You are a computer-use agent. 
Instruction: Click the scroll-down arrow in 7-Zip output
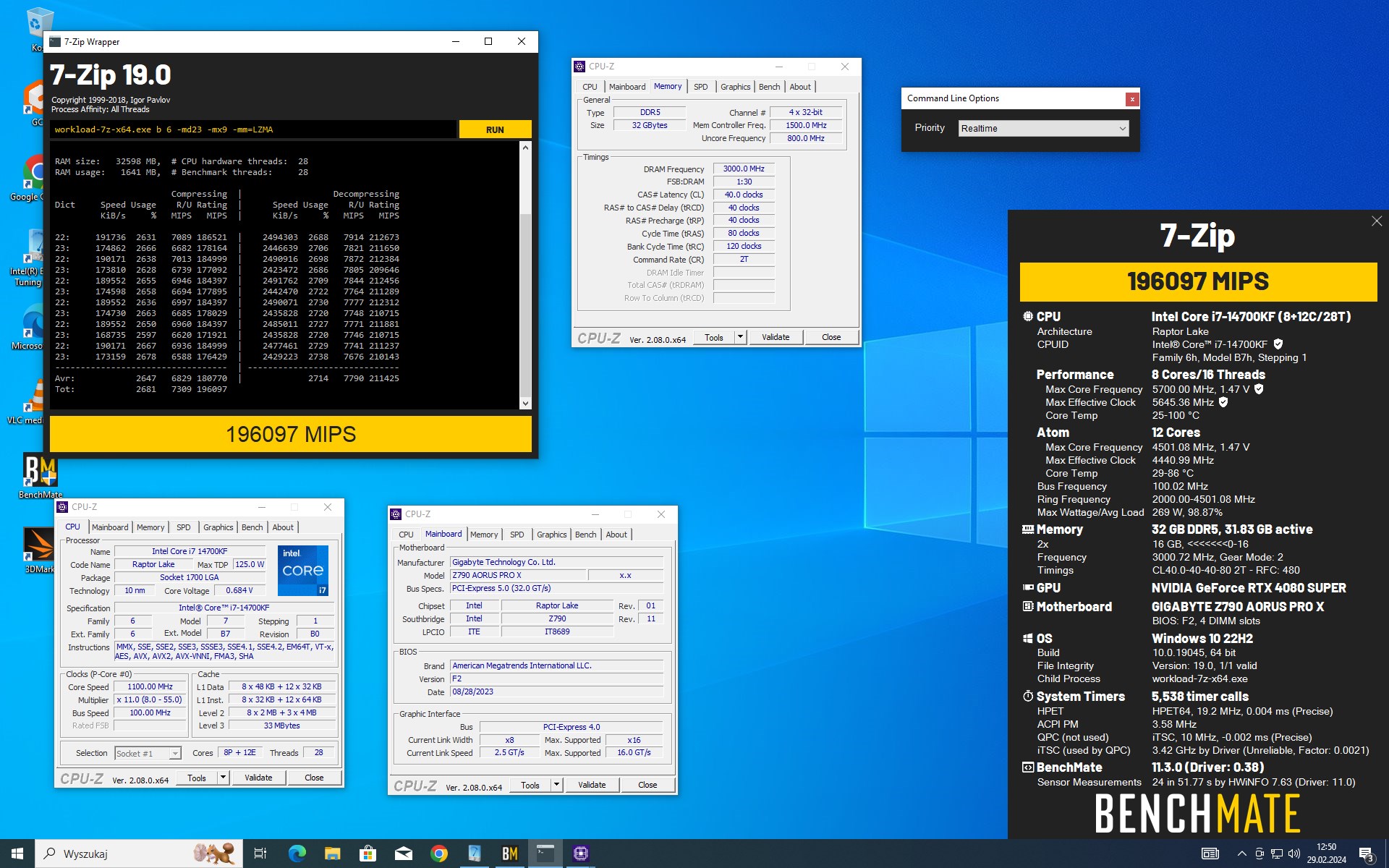(x=525, y=404)
